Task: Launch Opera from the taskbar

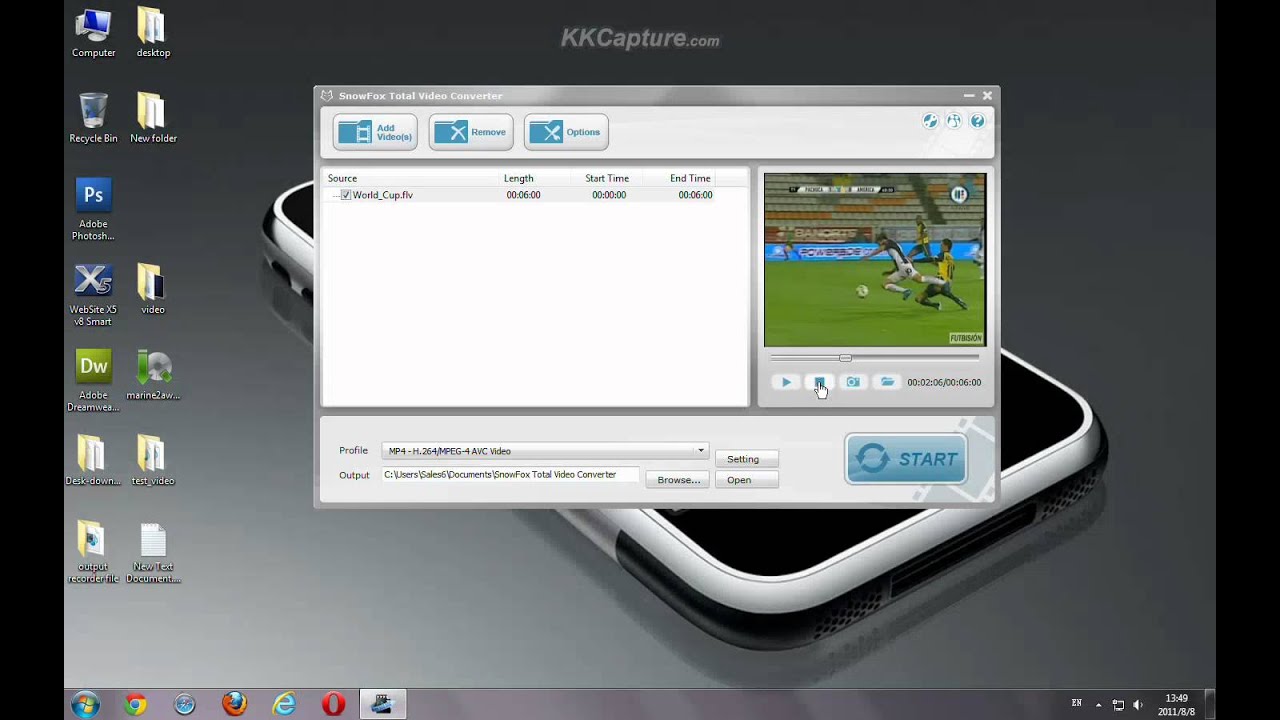Action: coord(334,704)
